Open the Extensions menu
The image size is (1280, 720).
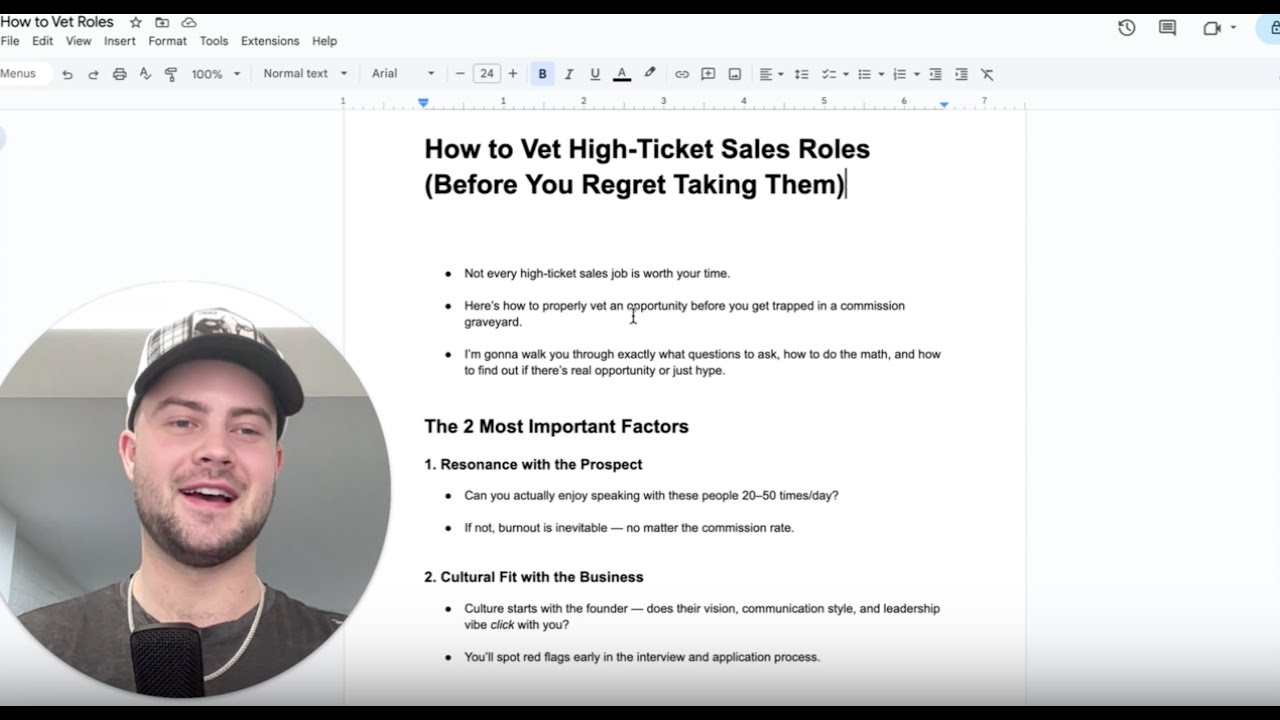[x=270, y=41]
